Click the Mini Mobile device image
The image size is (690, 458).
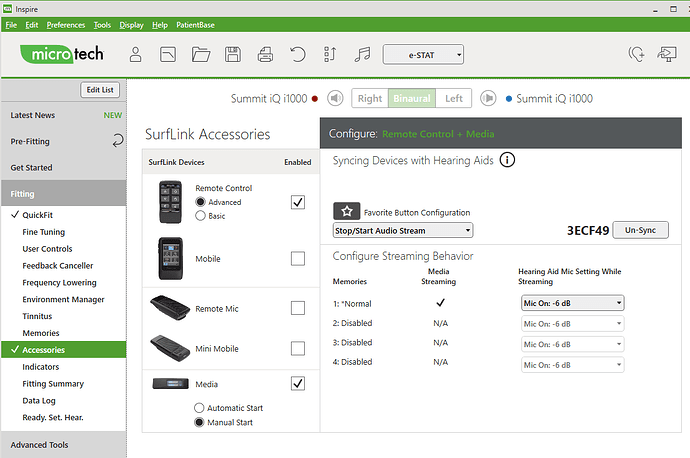[x=170, y=348]
